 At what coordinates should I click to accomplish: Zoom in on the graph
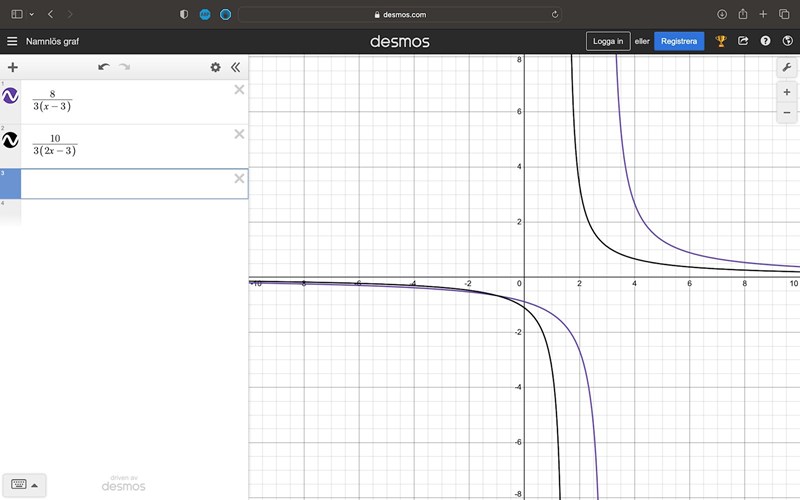point(786,92)
